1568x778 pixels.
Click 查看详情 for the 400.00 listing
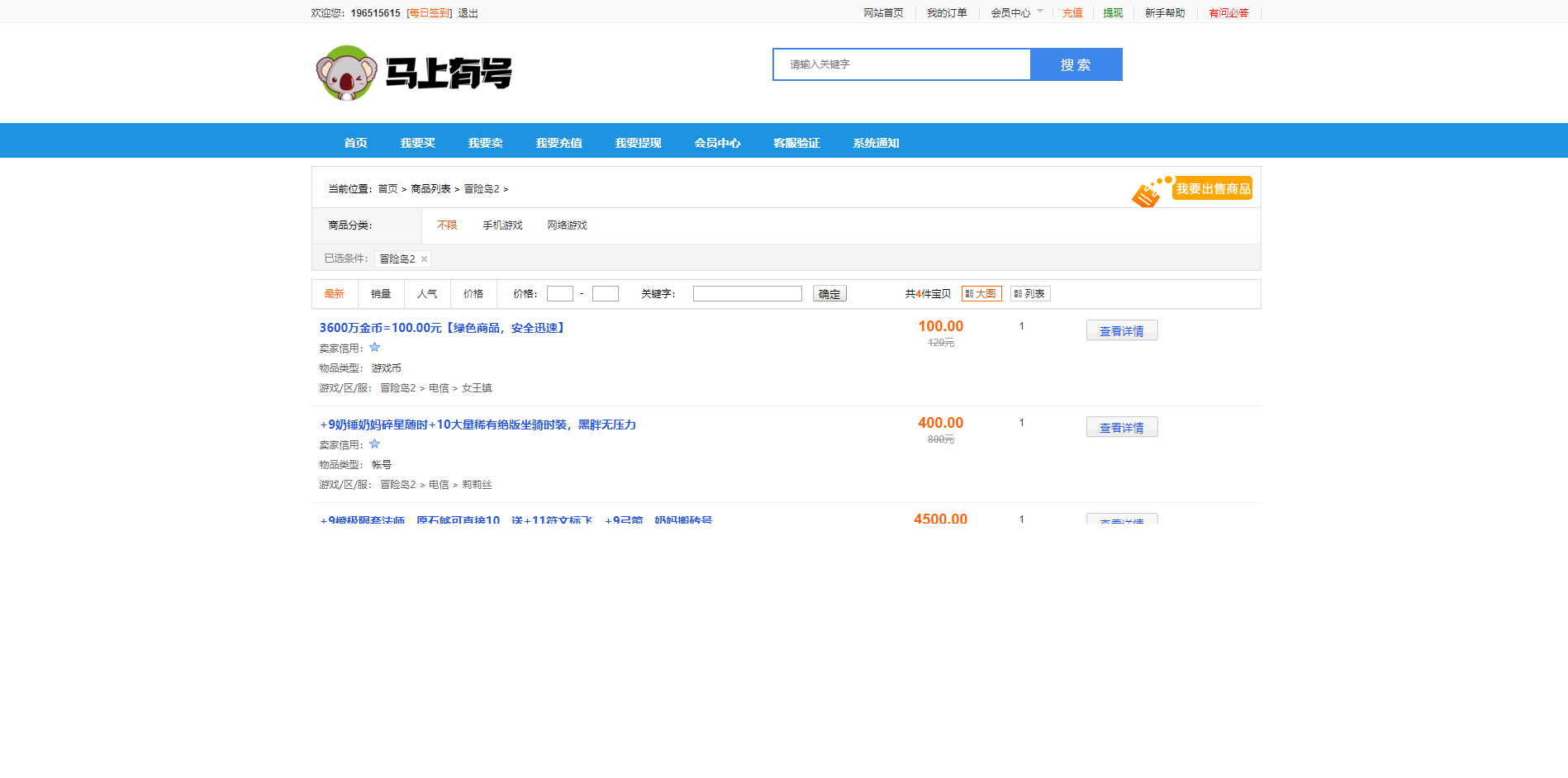click(x=1121, y=427)
